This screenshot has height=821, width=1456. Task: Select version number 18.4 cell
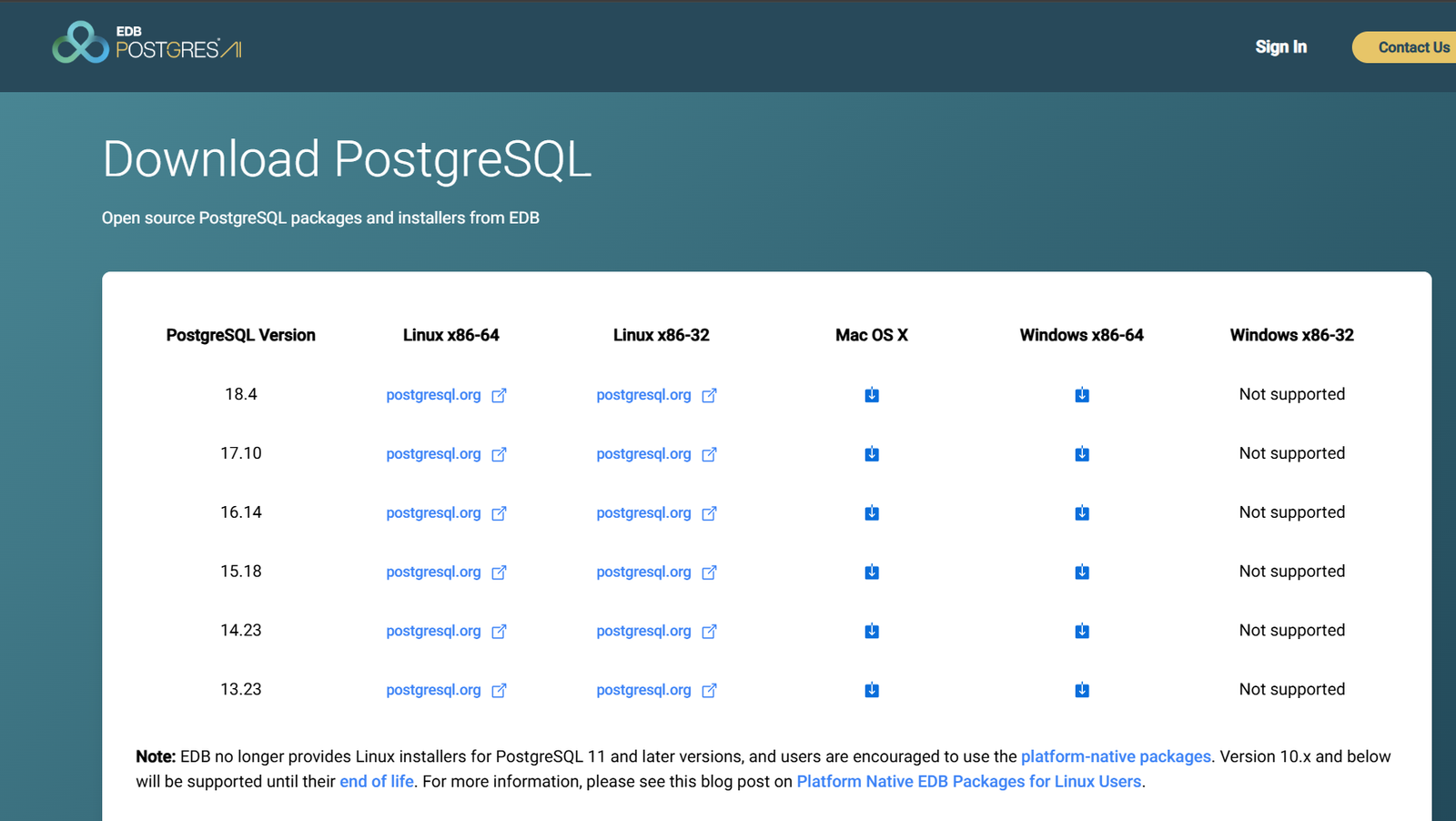(x=241, y=394)
